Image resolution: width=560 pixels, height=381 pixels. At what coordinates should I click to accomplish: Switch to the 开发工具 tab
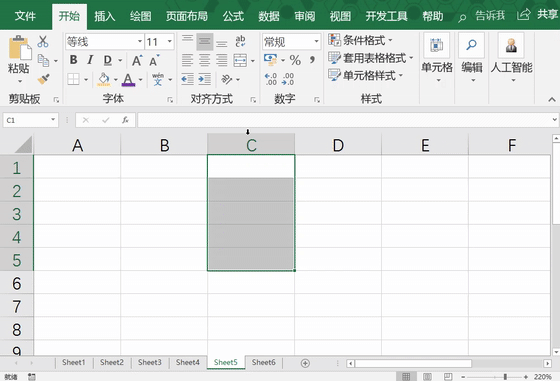[x=386, y=16]
